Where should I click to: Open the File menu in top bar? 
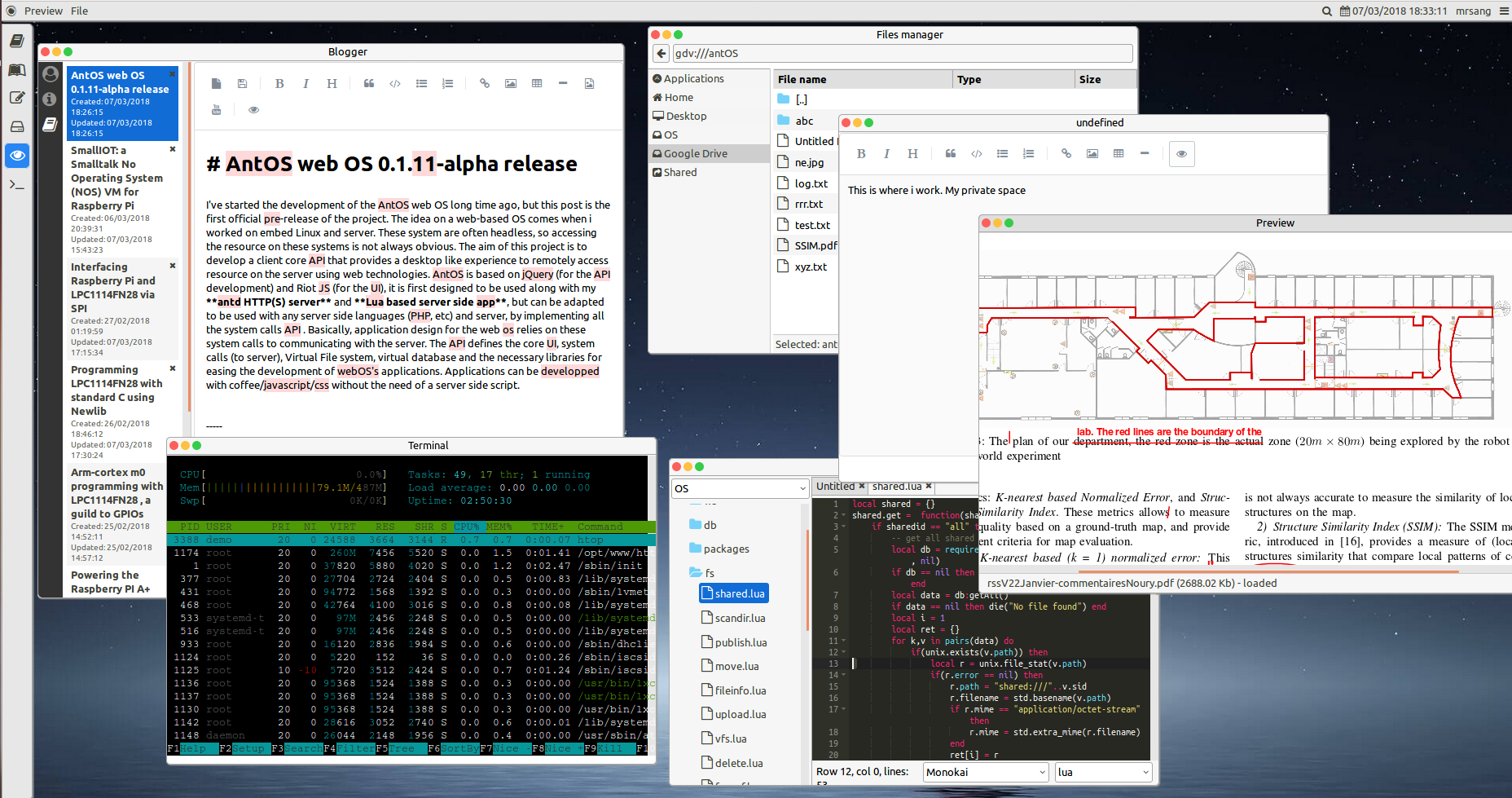point(79,11)
